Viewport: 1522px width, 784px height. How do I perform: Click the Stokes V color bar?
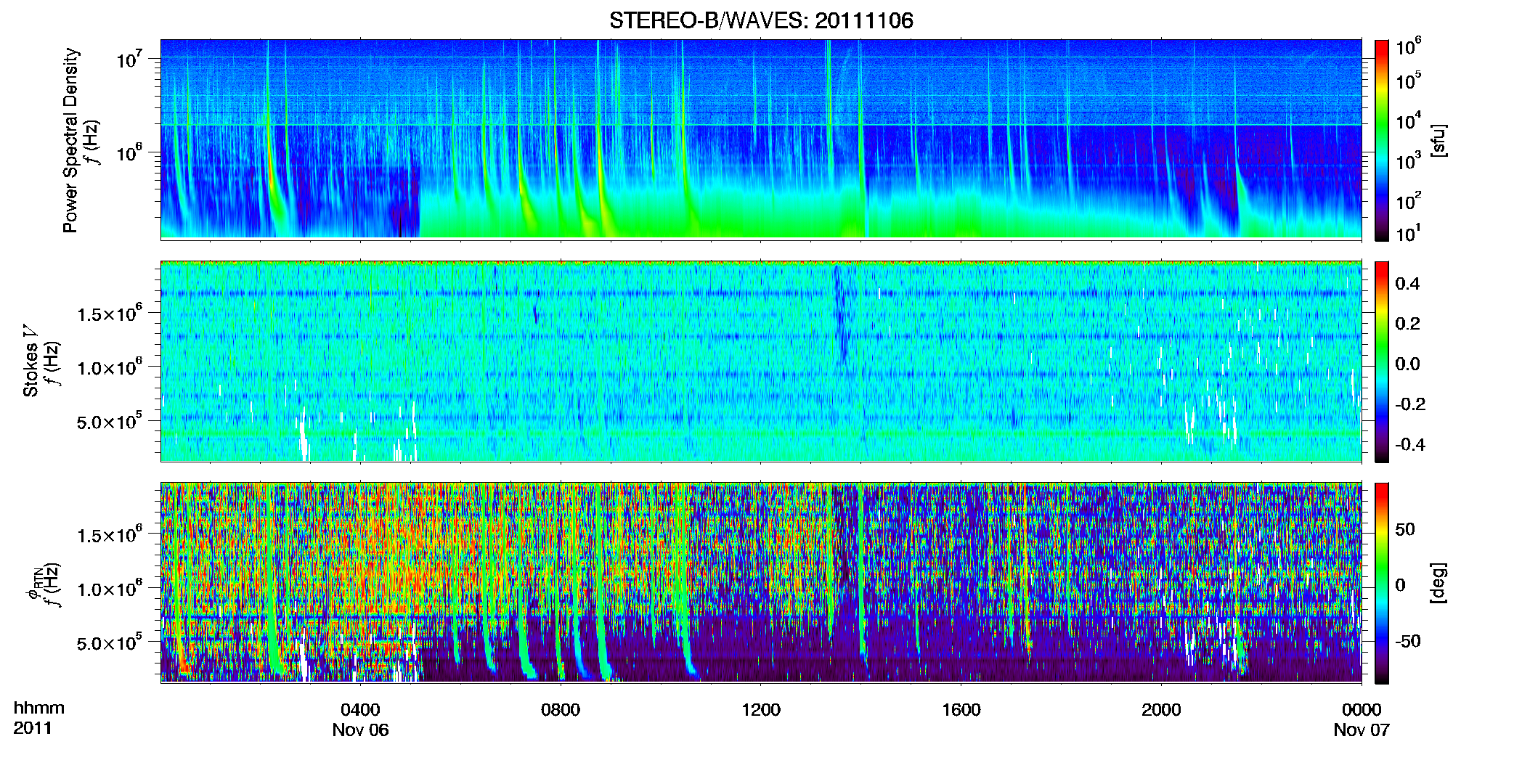coord(1382,362)
